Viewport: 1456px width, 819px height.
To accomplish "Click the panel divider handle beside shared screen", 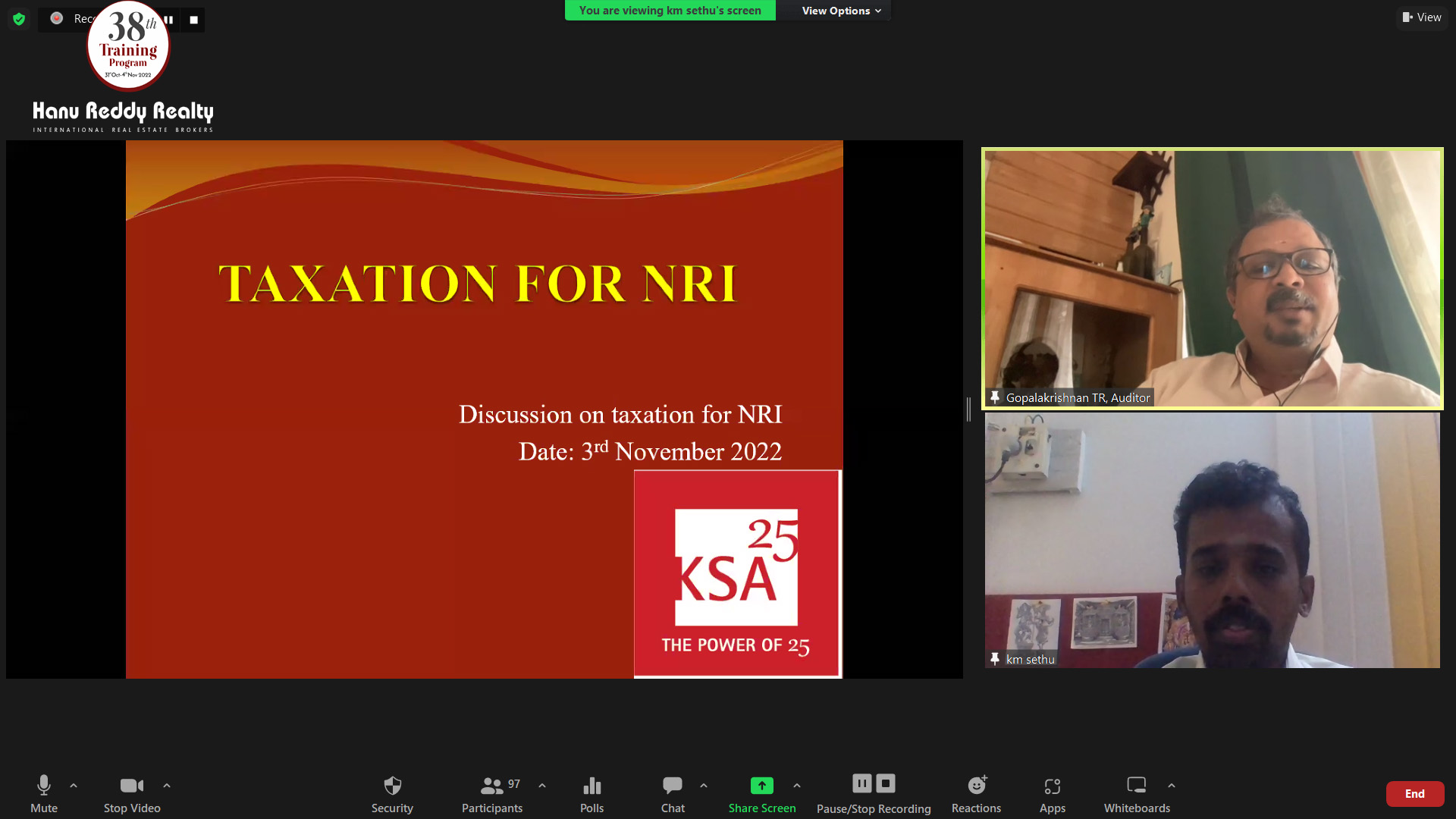I will pyautogui.click(x=968, y=409).
